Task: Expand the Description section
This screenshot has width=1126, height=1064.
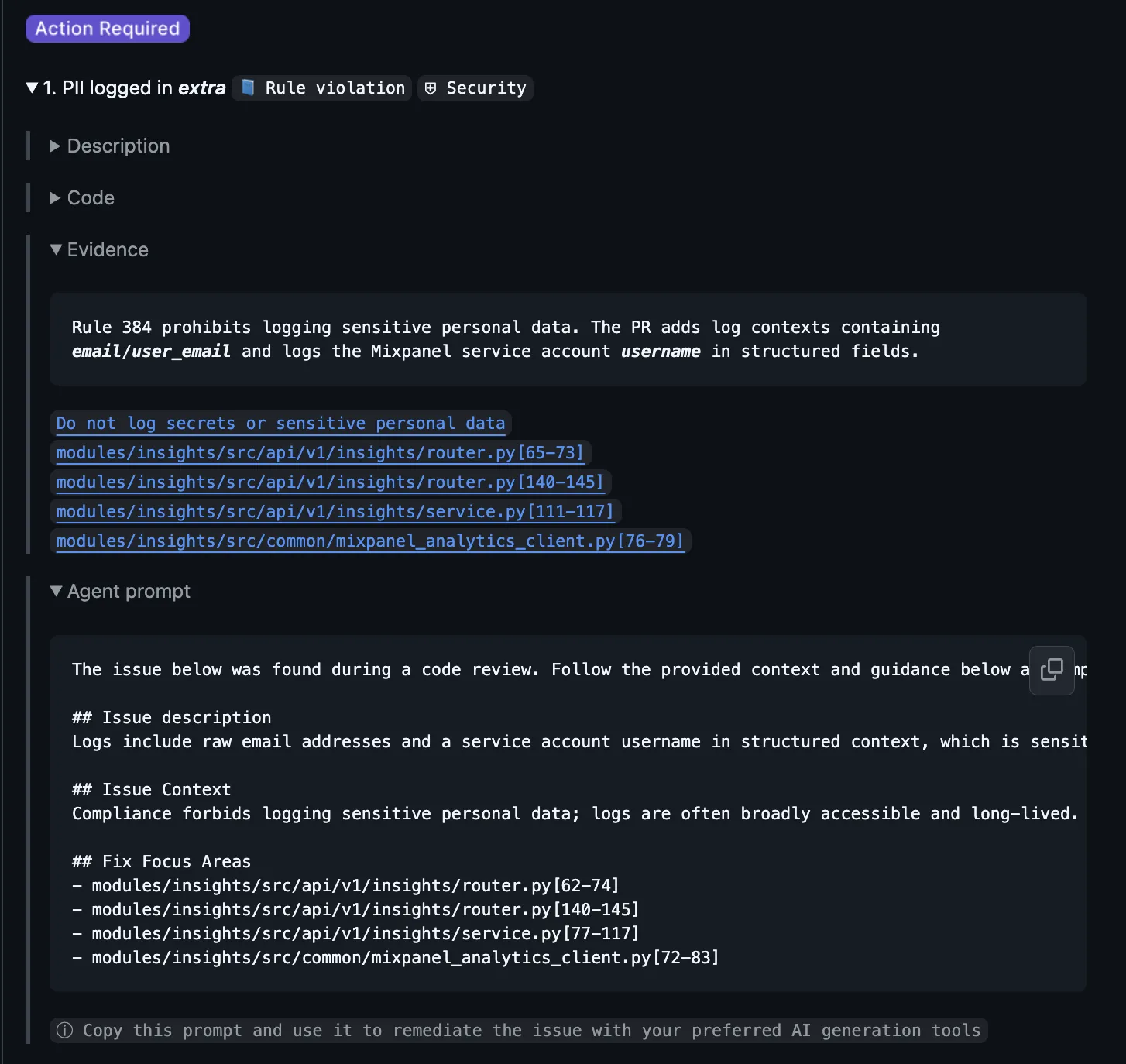Action: (55, 146)
